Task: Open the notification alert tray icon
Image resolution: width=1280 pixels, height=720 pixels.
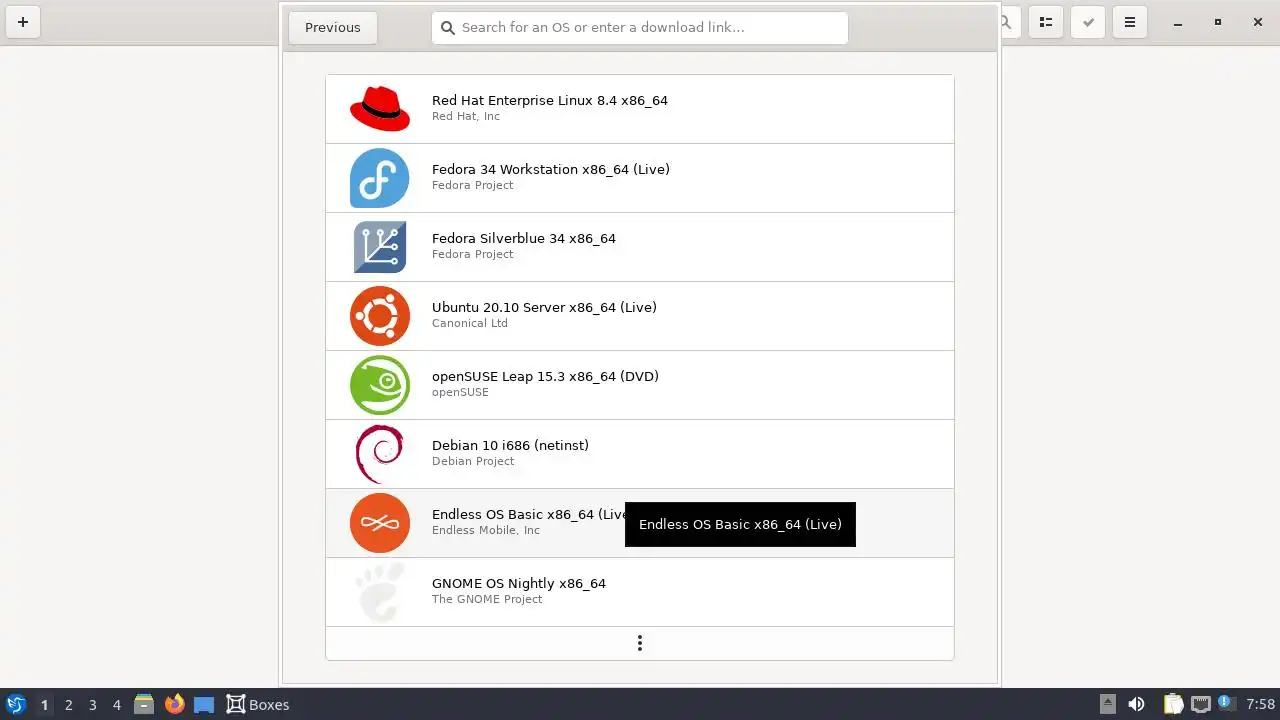Action: 1225,705
